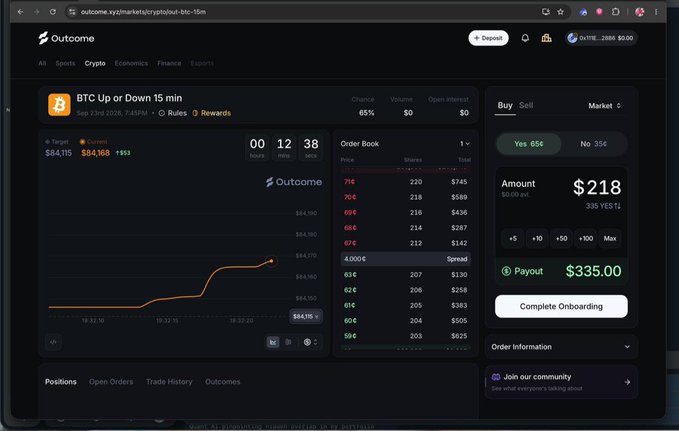The height and width of the screenshot is (431, 679).
Task: Open the Market order type dropdown
Action: pos(605,106)
